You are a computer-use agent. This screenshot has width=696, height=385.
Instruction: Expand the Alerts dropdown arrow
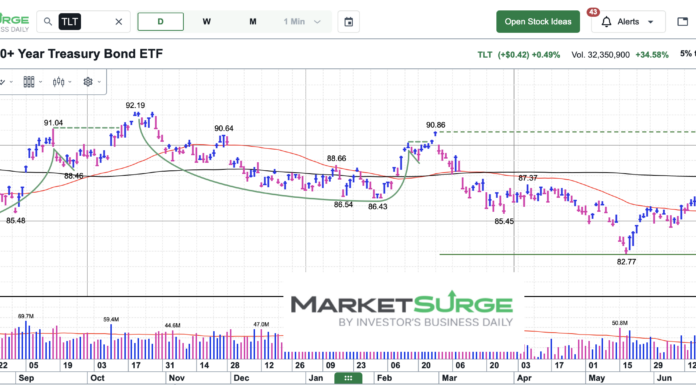coord(651,22)
